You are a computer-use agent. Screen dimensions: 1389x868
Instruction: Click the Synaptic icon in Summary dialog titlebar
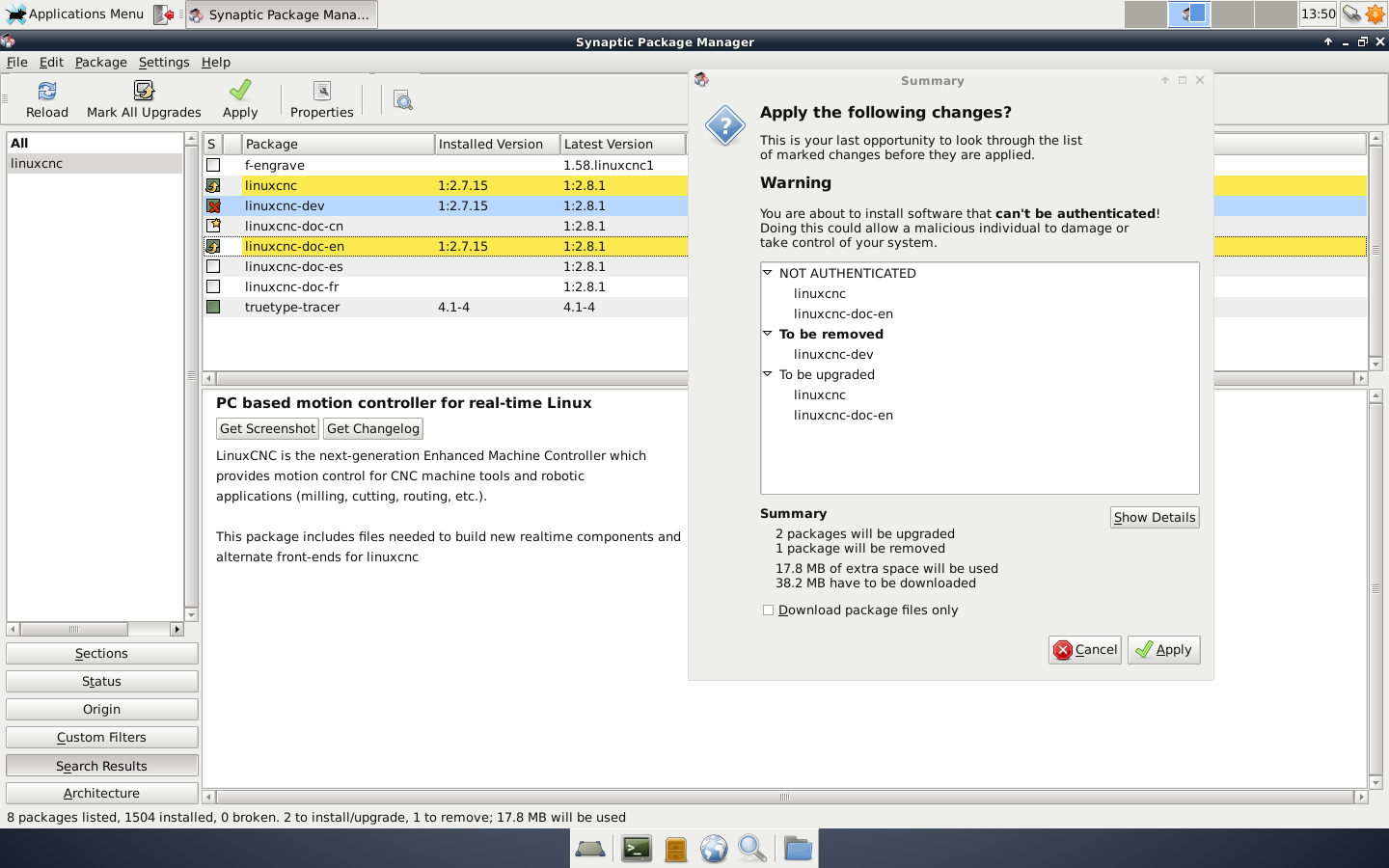click(x=701, y=80)
